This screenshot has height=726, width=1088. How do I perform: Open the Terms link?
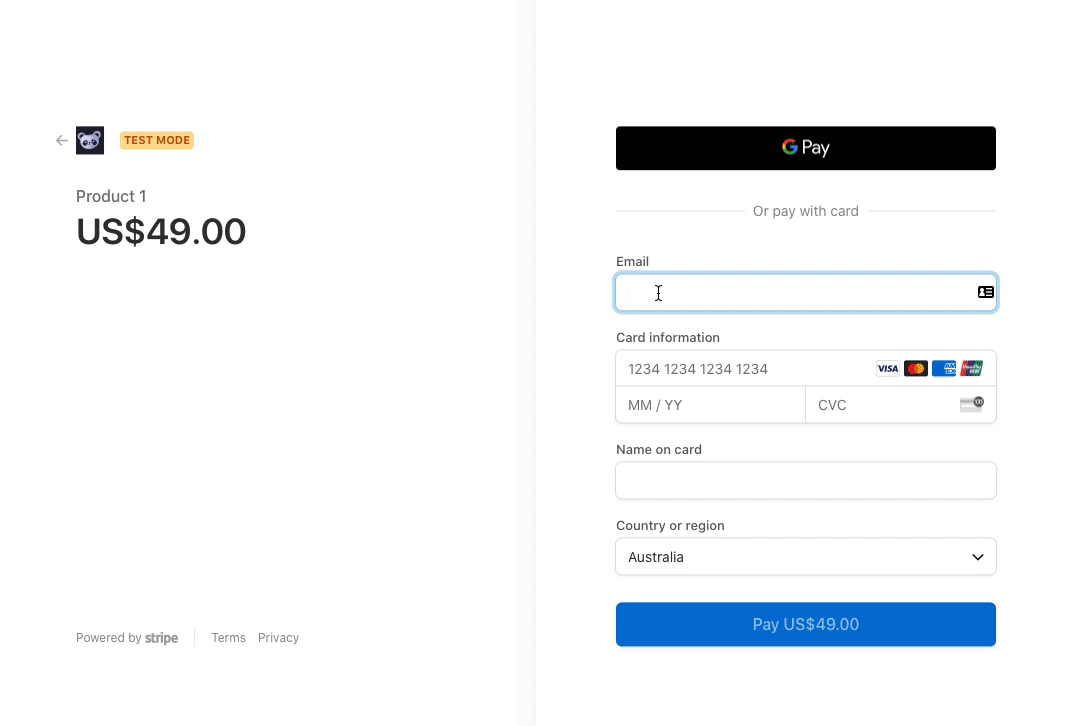(228, 637)
